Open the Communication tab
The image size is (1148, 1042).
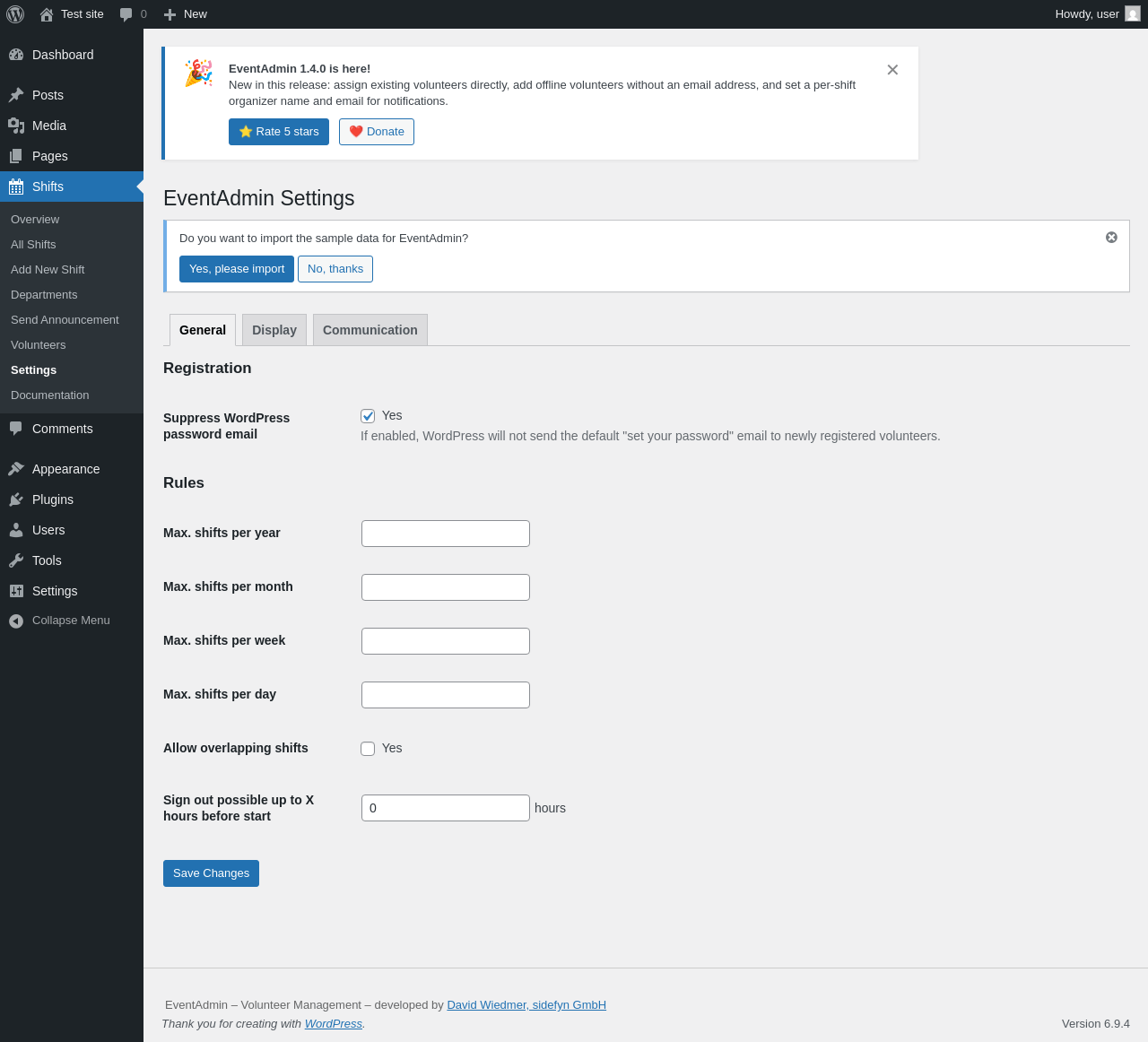pyautogui.click(x=370, y=330)
